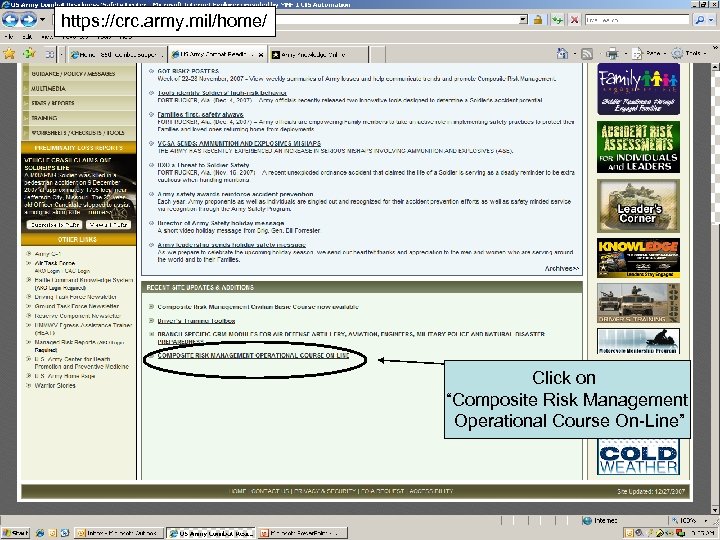This screenshot has height=540, width=720.
Task: Open the U.S. Army Home Page link
Action: click(65, 376)
